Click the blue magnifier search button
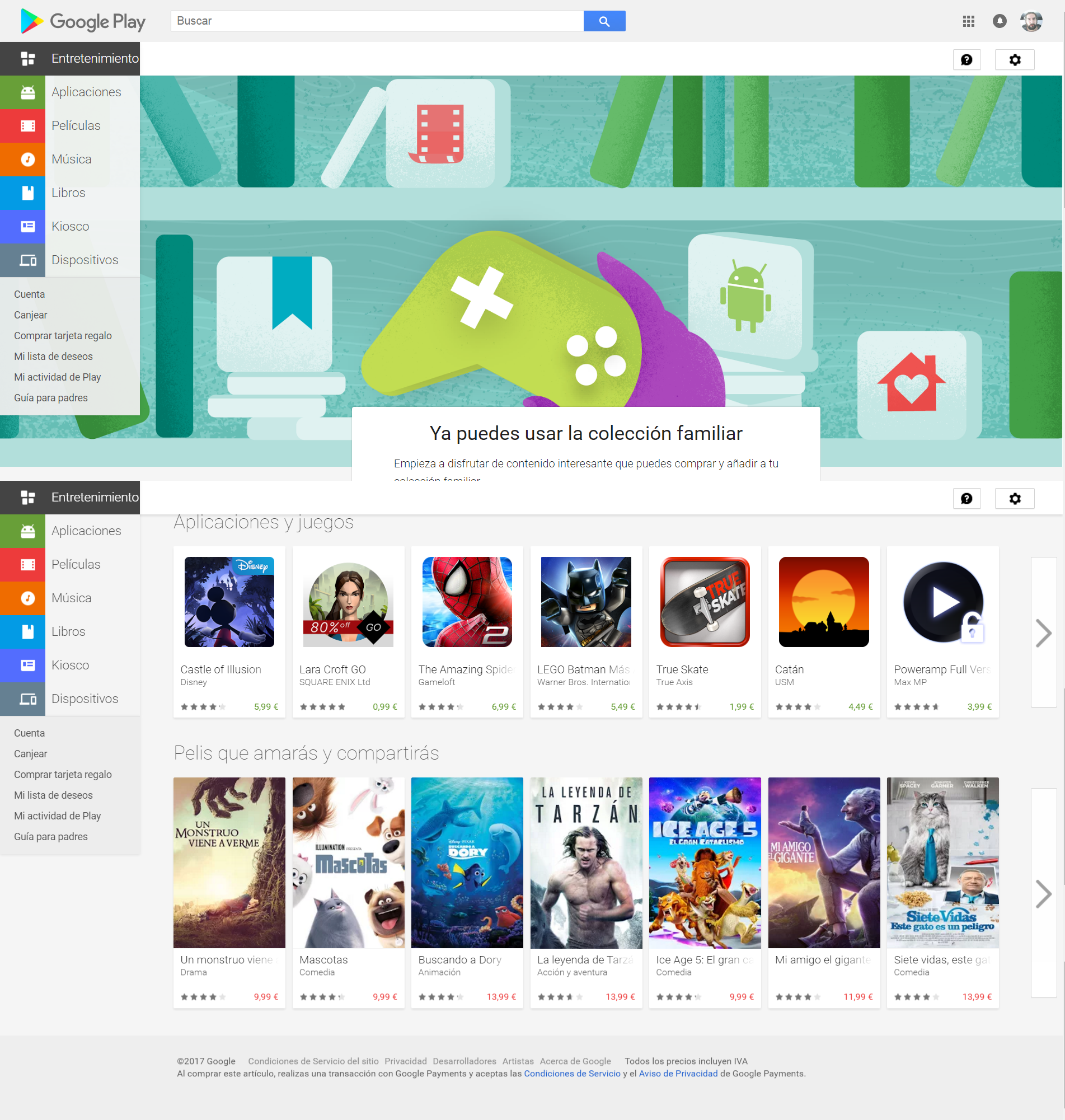 coord(604,21)
